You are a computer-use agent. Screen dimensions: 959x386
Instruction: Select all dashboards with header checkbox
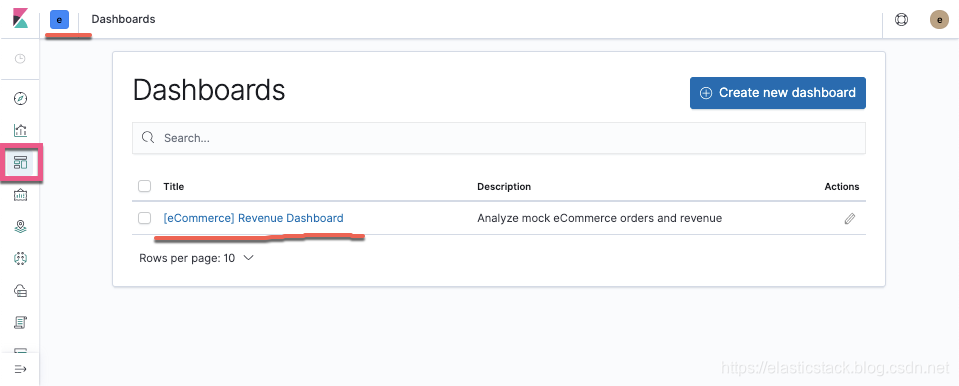pyautogui.click(x=144, y=186)
